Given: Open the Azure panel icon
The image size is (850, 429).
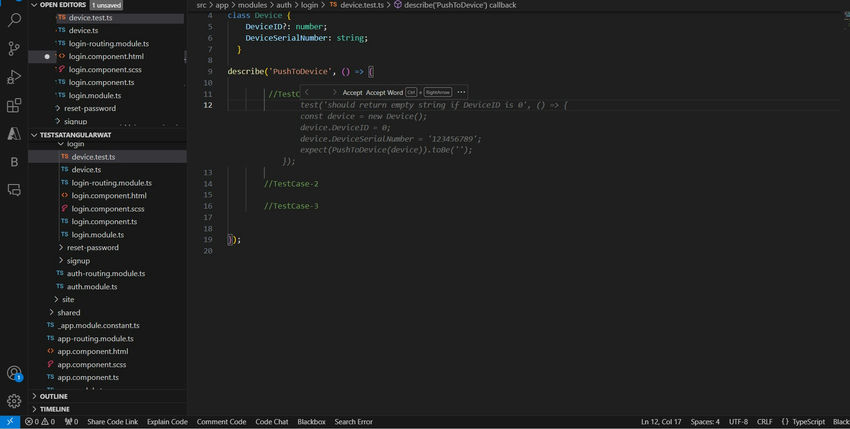Looking at the screenshot, I should tap(14, 133).
